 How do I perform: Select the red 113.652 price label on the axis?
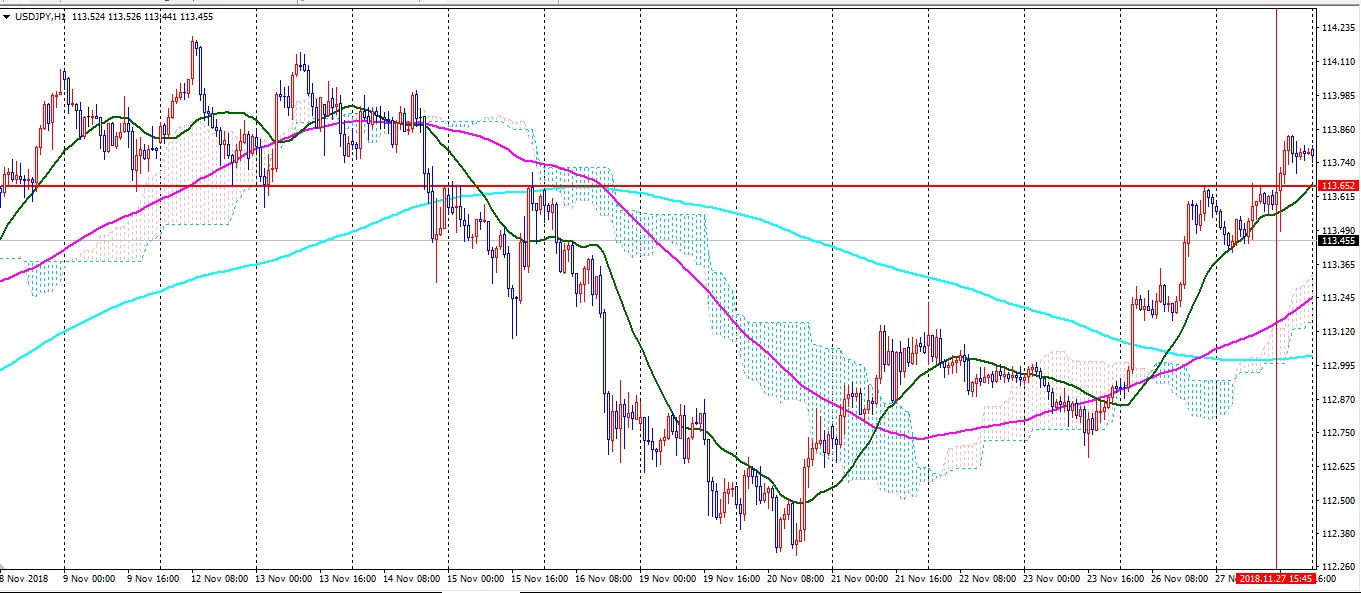pos(1338,186)
